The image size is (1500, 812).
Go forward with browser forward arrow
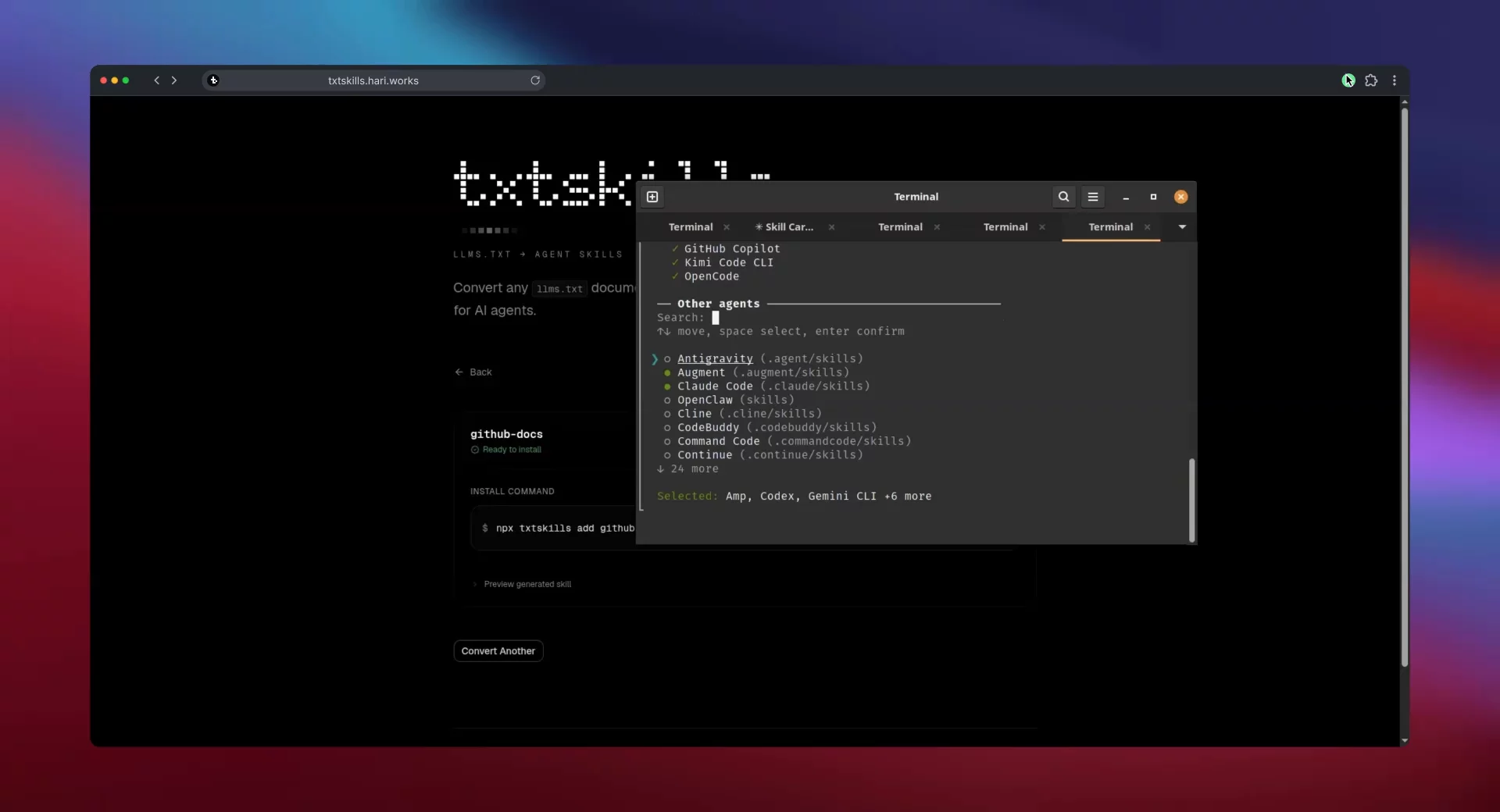click(174, 80)
